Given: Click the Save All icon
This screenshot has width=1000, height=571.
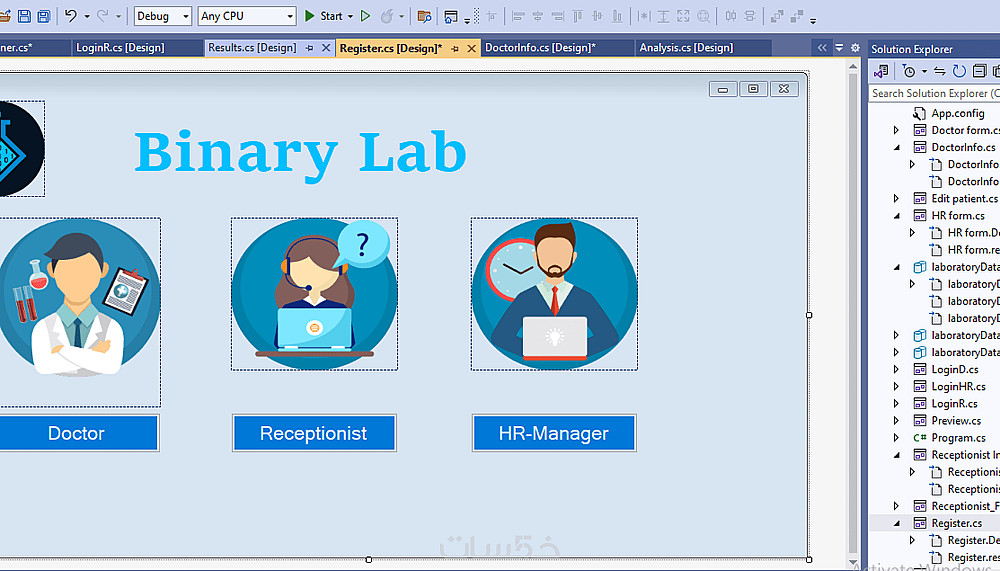Looking at the screenshot, I should tap(44, 16).
